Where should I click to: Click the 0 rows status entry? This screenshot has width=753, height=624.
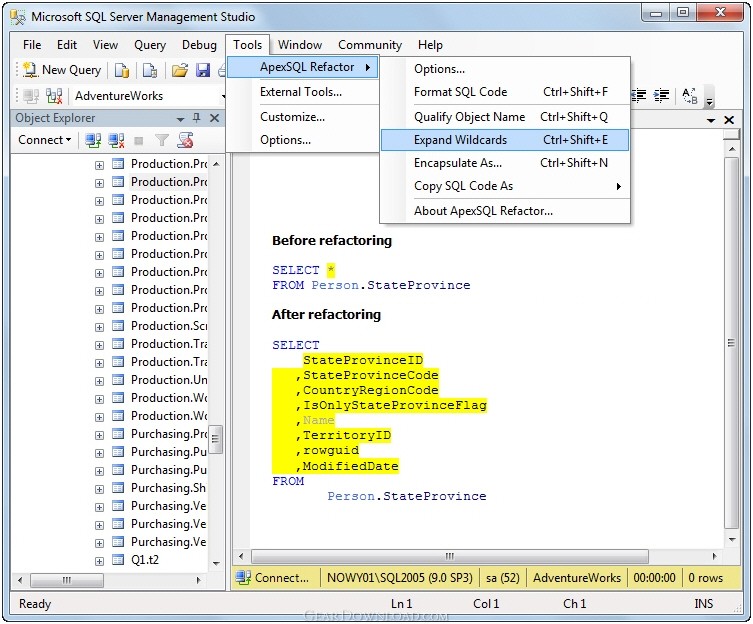coord(705,578)
